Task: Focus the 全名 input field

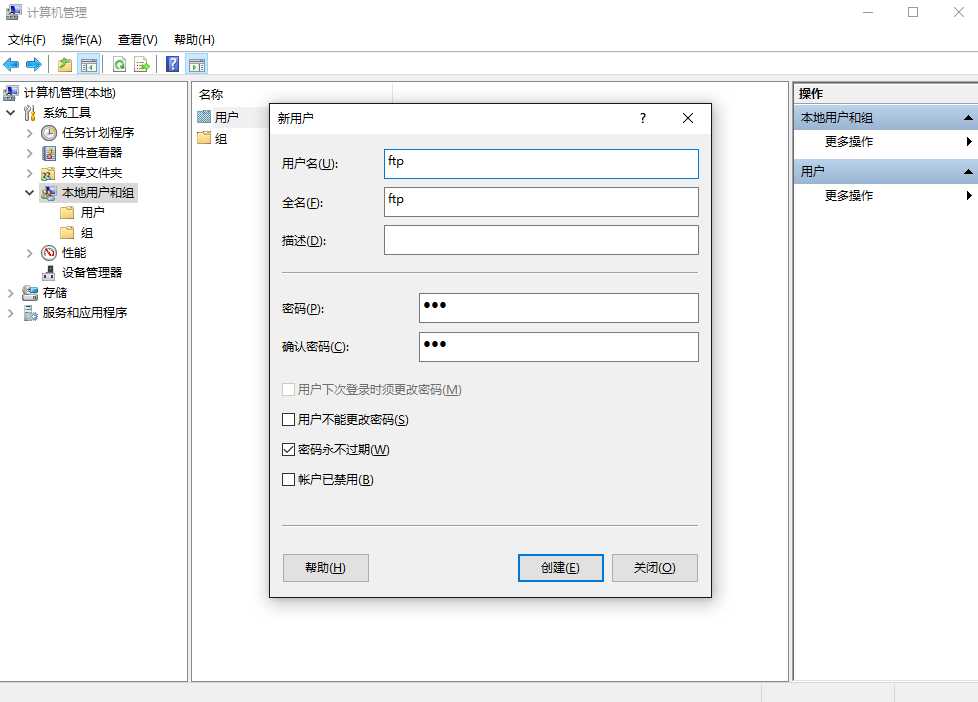Action: point(541,202)
